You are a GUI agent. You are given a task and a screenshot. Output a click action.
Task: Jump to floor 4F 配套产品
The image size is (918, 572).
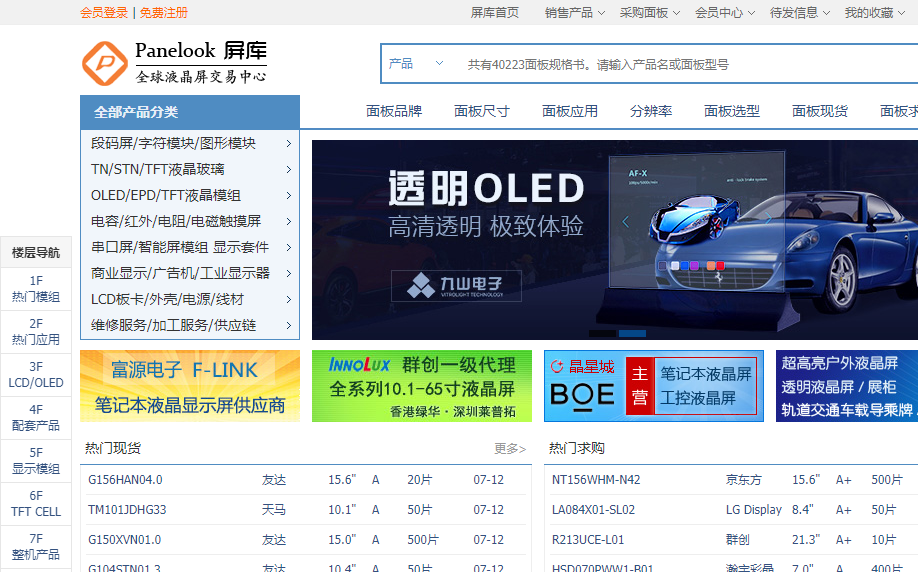pos(36,417)
